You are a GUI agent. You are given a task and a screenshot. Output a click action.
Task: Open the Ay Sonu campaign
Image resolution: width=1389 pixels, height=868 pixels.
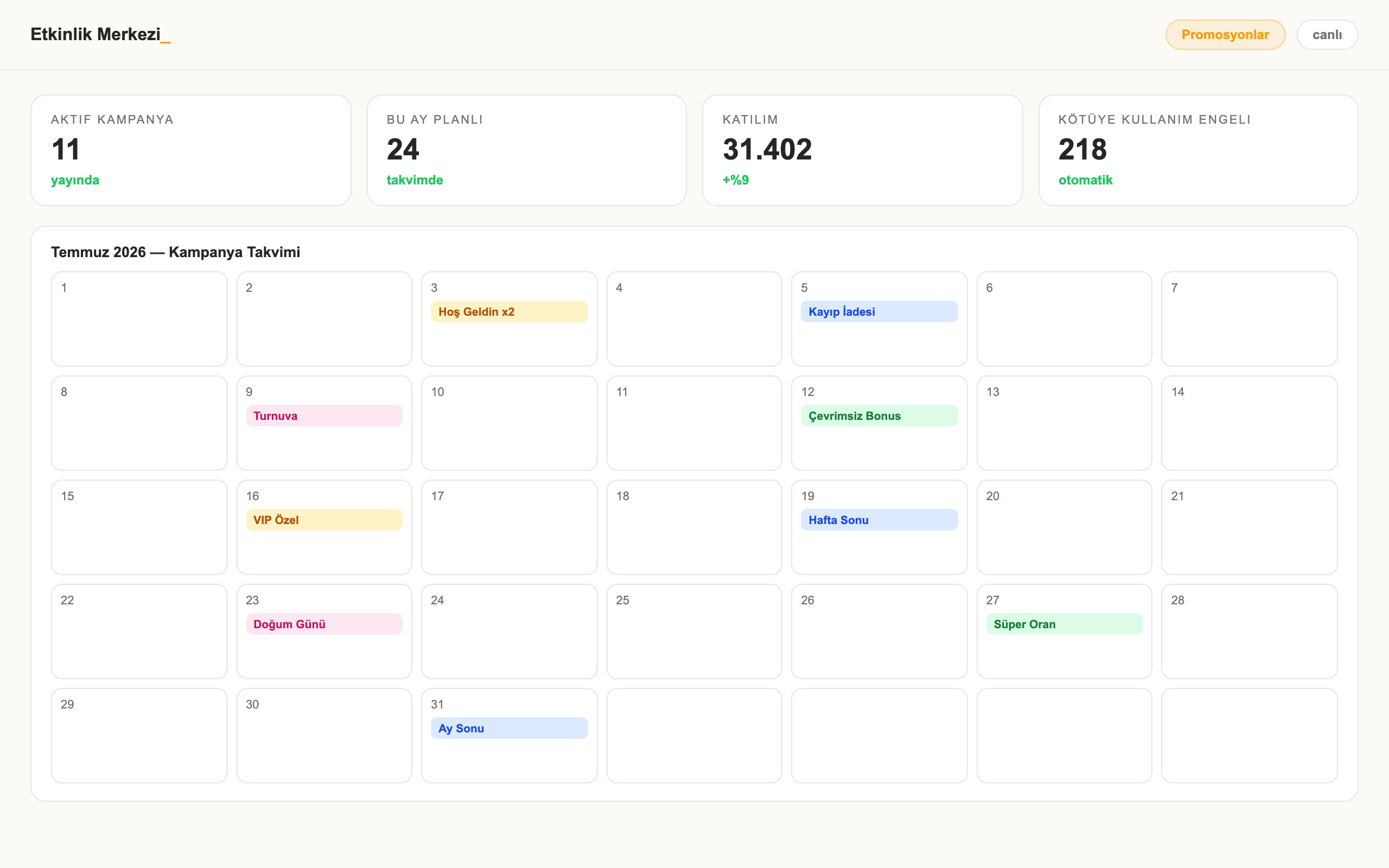[x=509, y=728]
